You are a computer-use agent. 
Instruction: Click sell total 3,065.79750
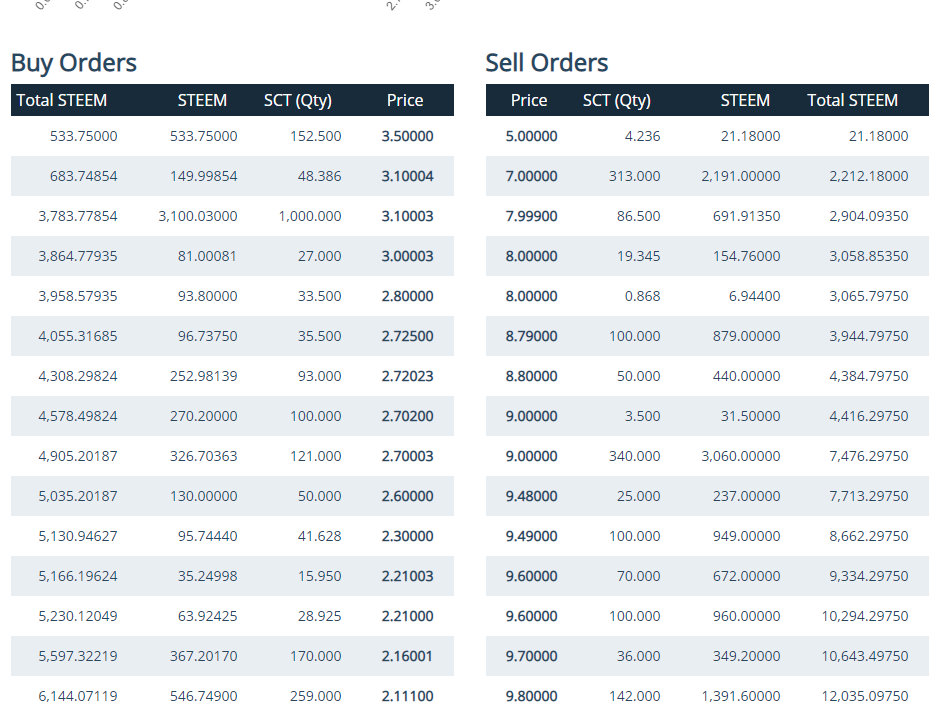click(x=869, y=296)
